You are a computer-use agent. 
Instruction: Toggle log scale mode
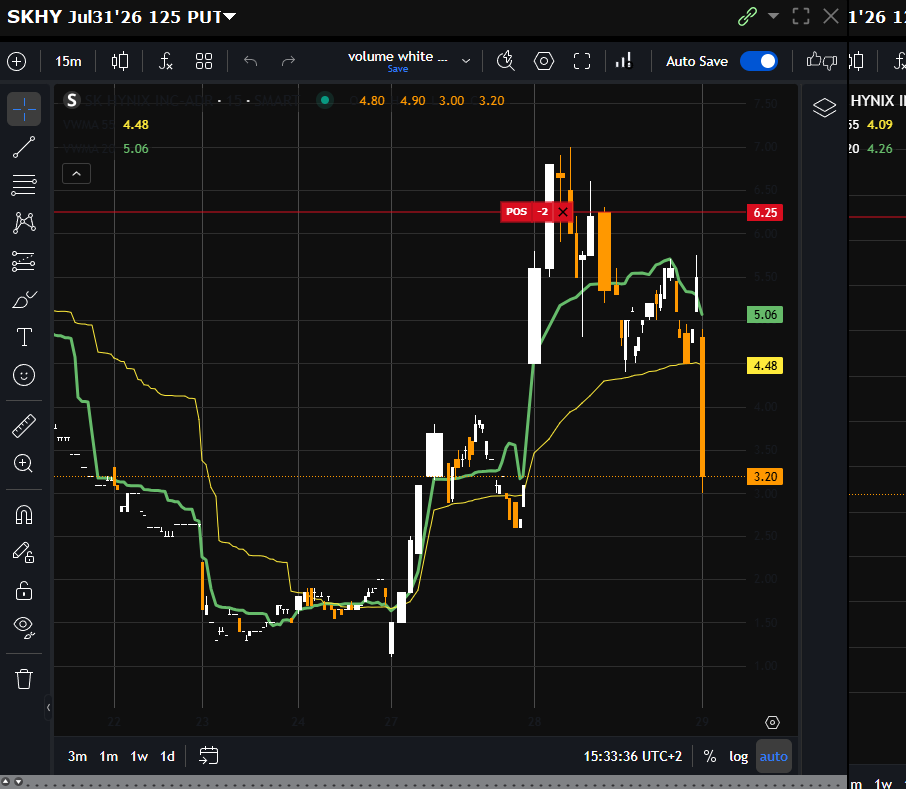pos(738,757)
